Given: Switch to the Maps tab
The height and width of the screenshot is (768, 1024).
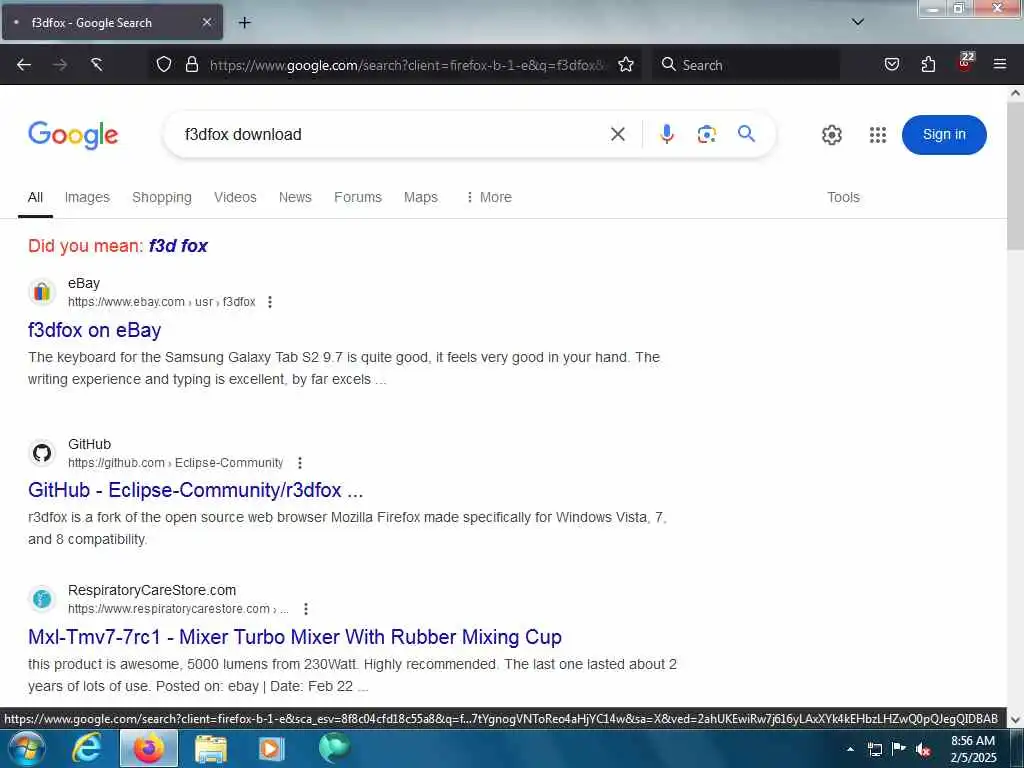Looking at the screenshot, I should [x=421, y=197].
